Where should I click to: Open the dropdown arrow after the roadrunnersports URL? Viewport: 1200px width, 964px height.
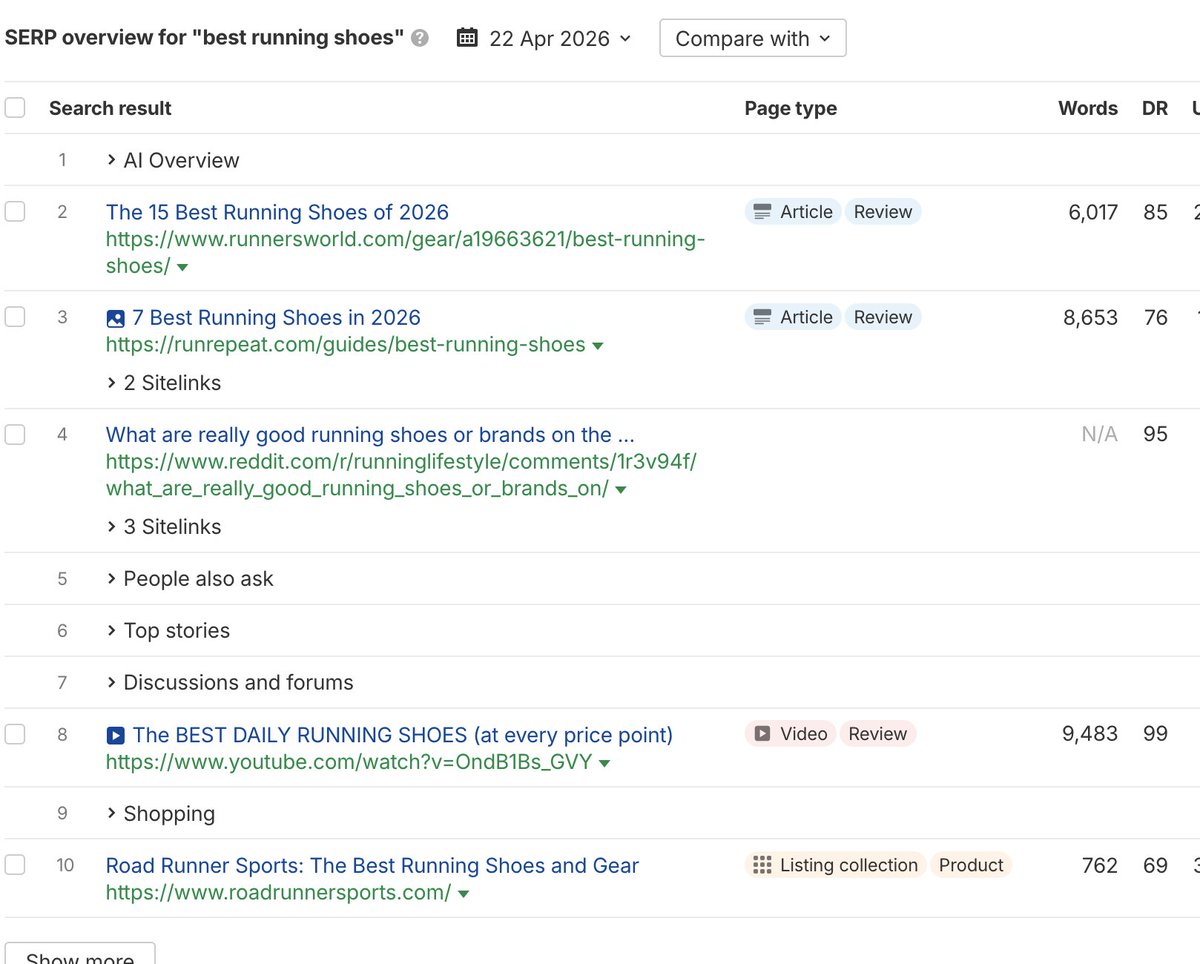463,894
